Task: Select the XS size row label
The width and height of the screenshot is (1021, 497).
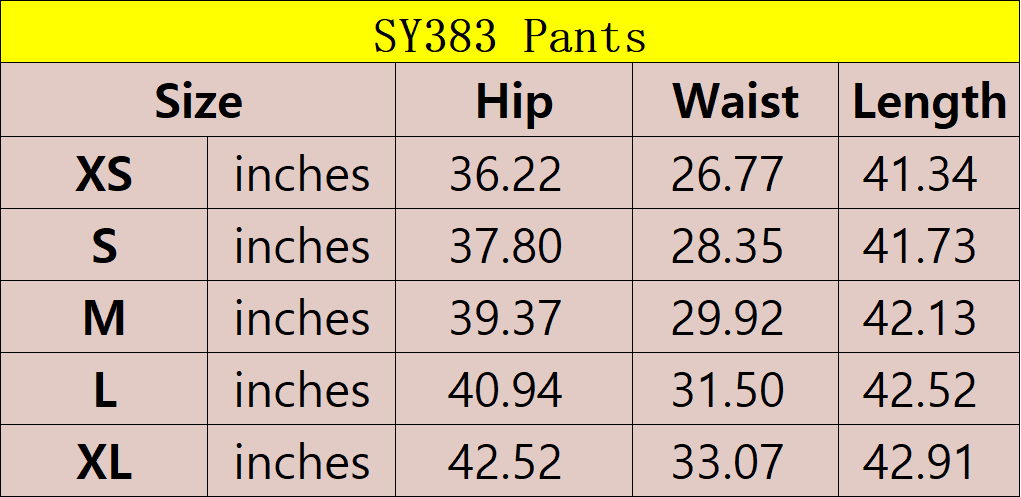Action: 104,175
